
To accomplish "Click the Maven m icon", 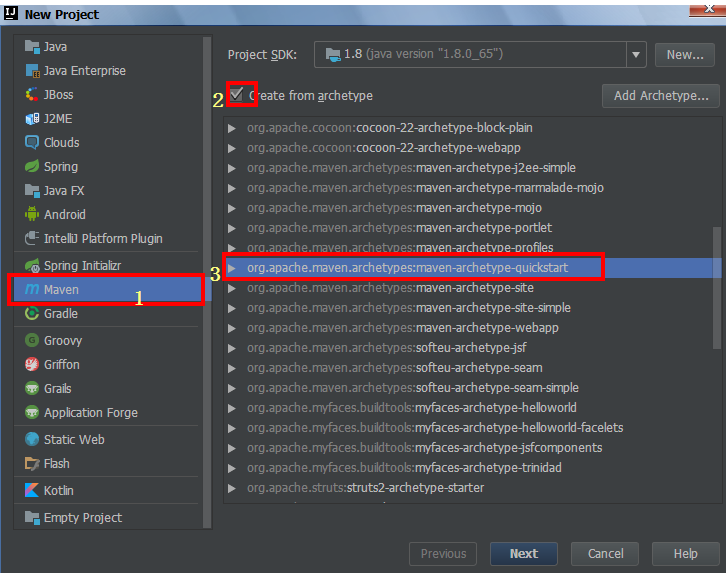I will (32, 289).
